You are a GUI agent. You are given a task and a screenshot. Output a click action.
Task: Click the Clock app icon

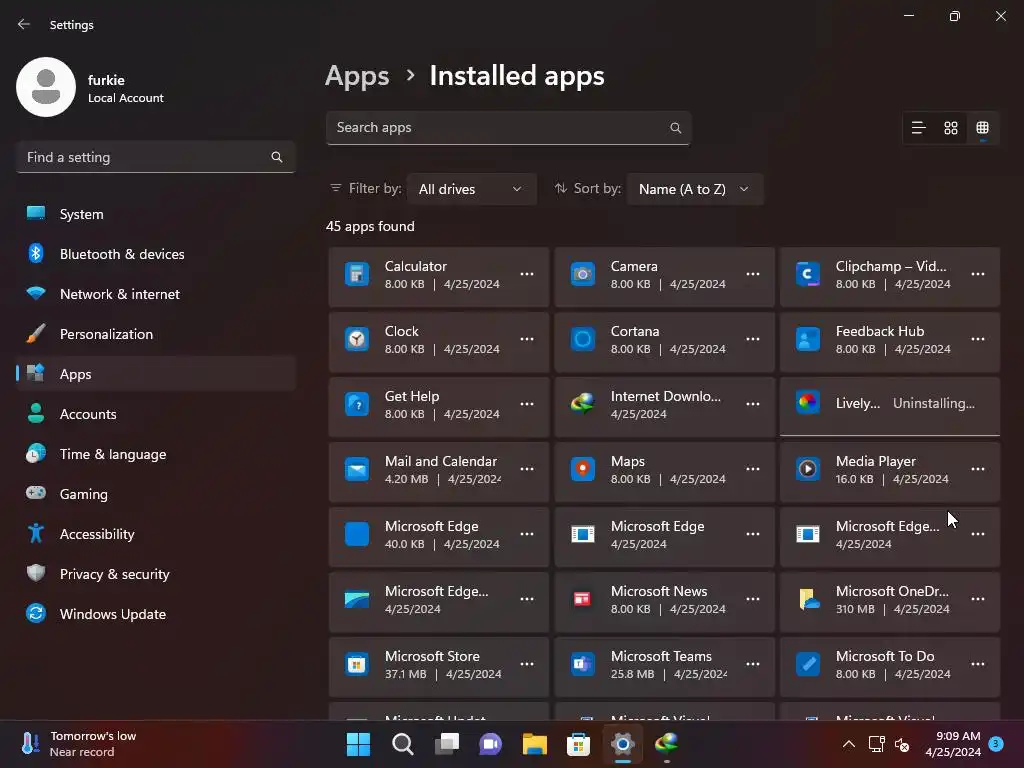pos(357,339)
